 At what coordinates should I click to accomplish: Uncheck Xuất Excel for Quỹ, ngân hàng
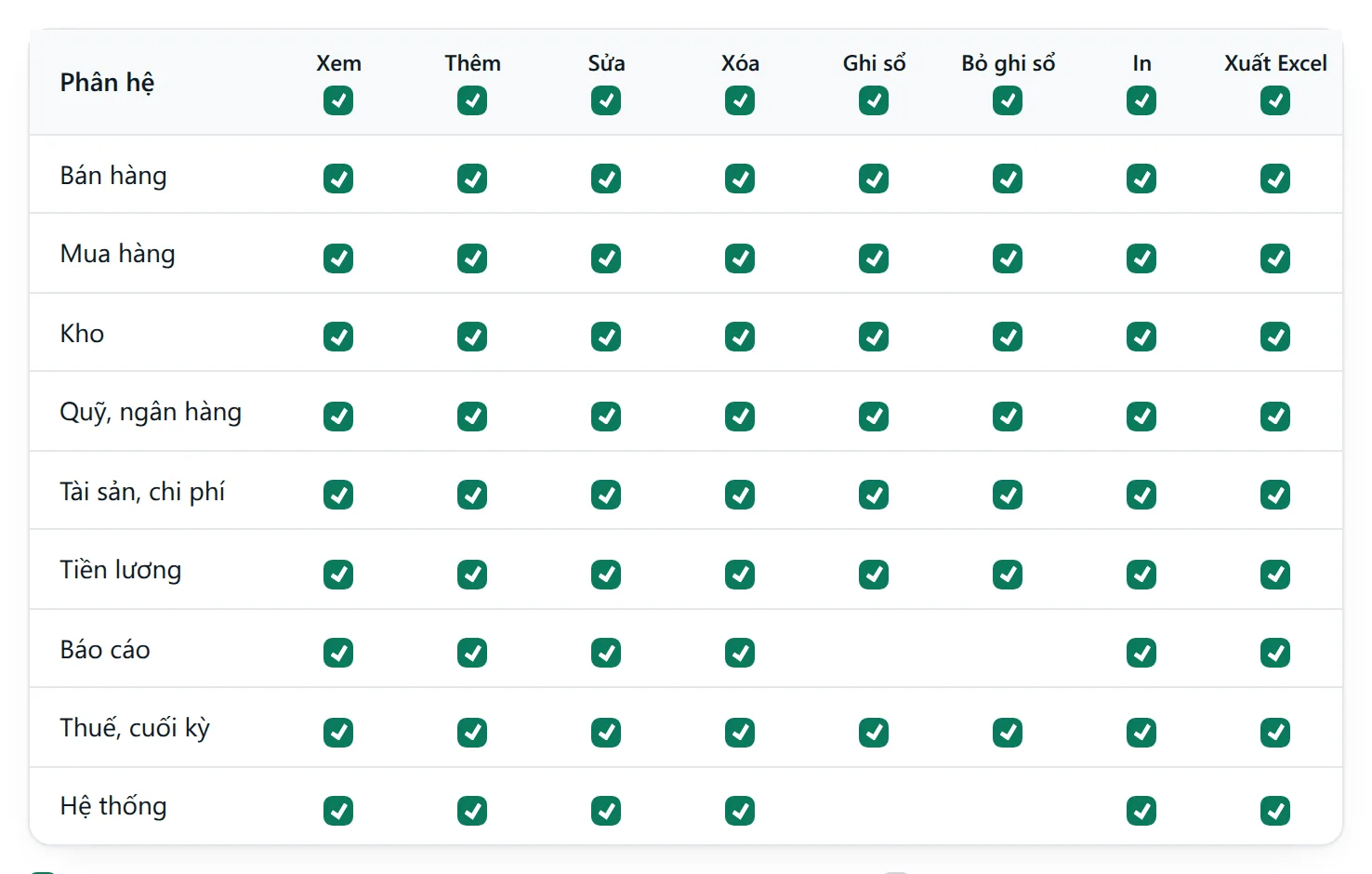[1275, 417]
